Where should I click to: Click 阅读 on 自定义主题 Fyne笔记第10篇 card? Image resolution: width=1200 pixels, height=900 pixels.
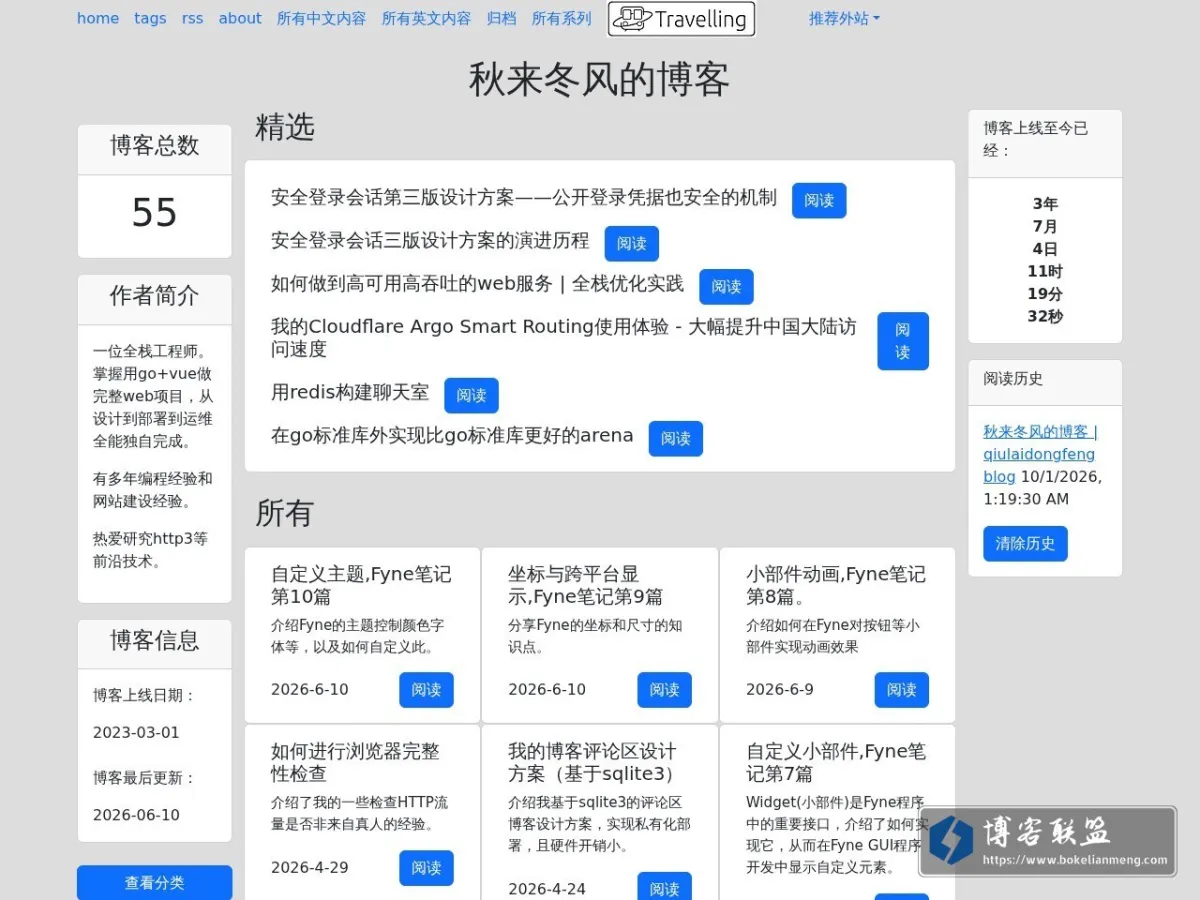tap(426, 690)
